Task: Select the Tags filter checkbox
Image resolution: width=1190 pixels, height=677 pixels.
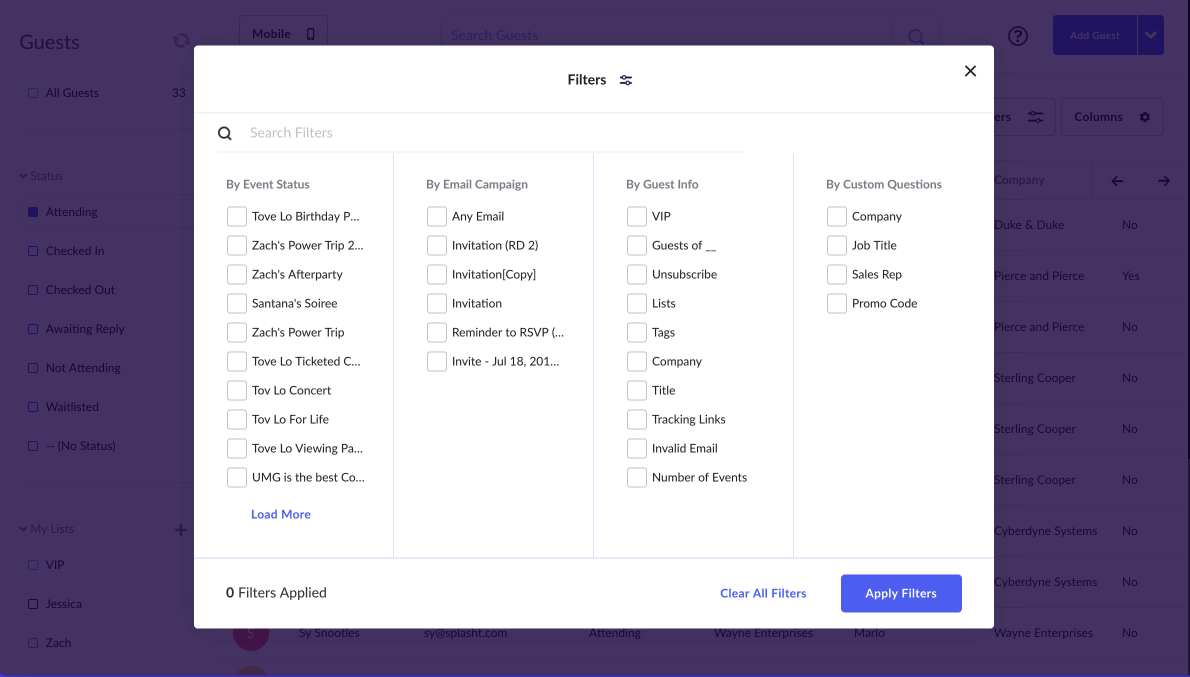Action: (x=637, y=332)
